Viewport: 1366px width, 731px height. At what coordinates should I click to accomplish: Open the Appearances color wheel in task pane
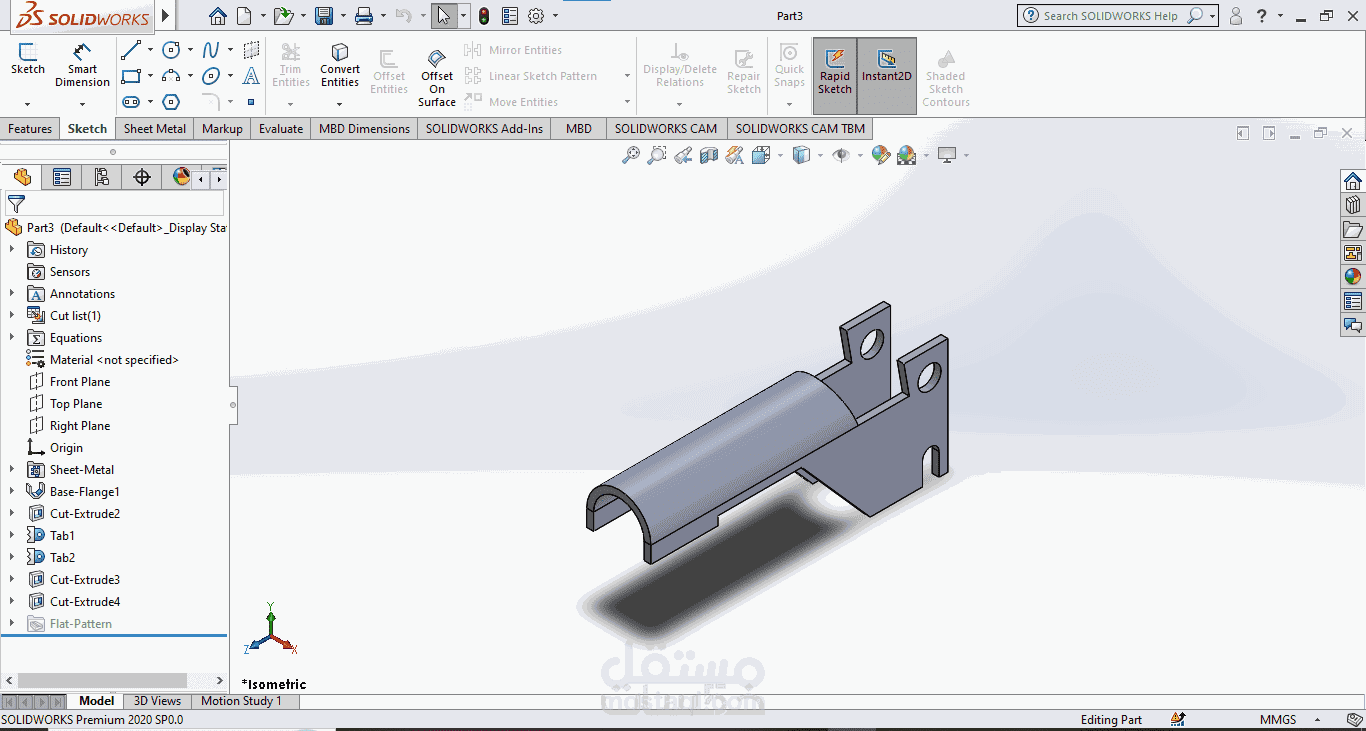(x=1353, y=277)
